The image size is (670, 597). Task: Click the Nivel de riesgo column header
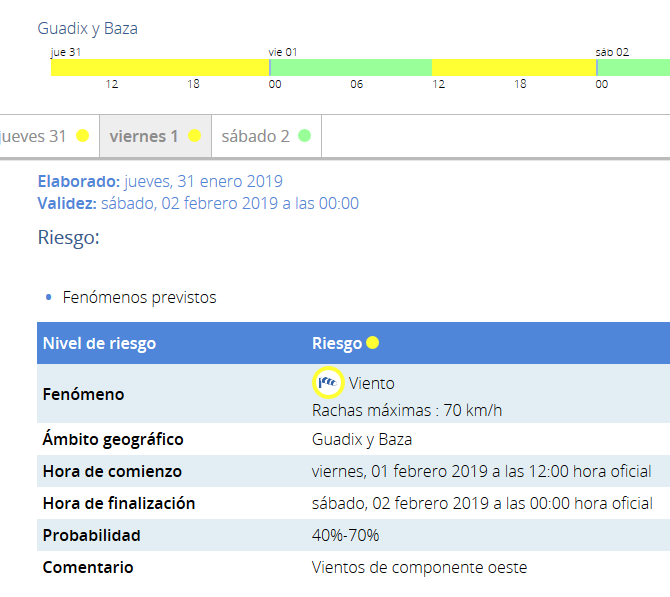coord(99,344)
